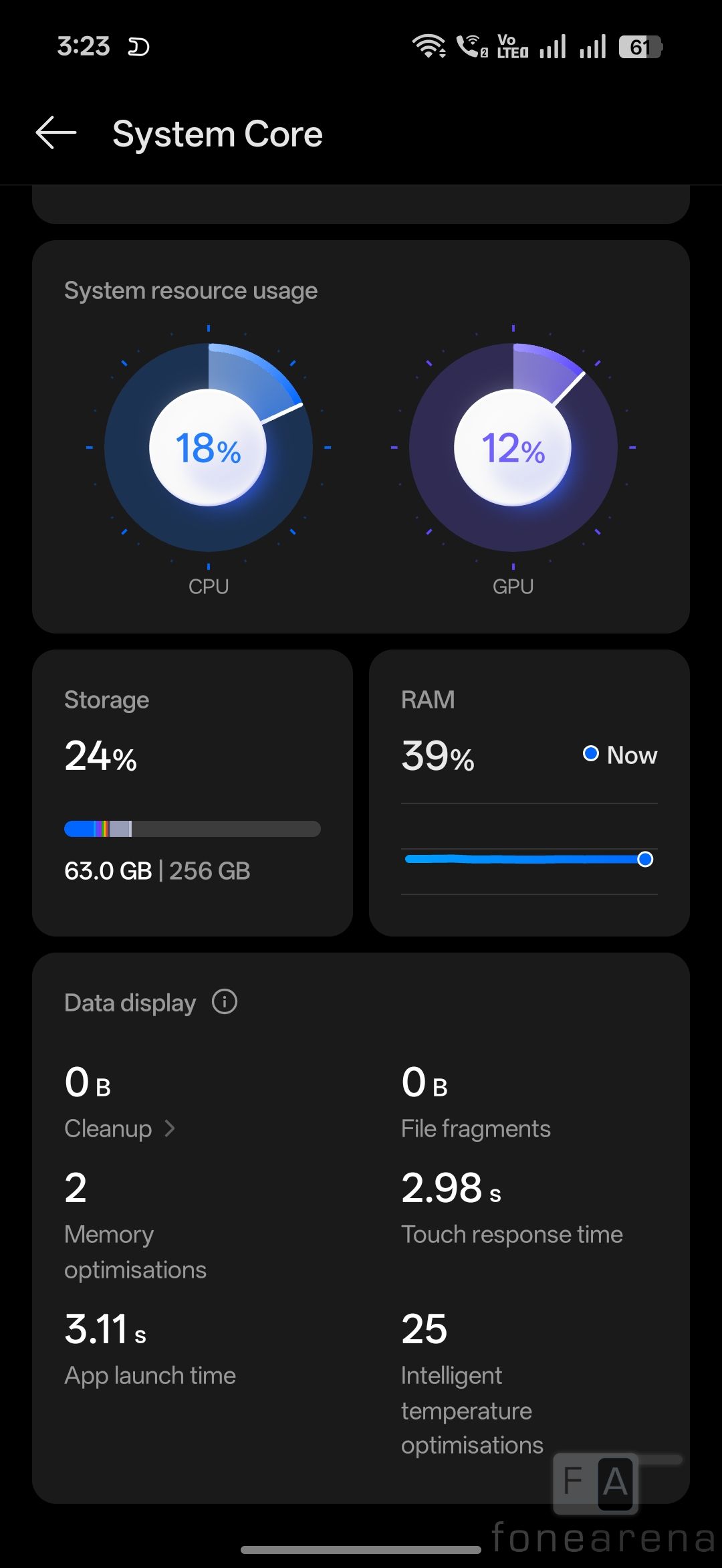Screen dimensions: 722x1568
Task: Expand Cleanup chevron arrow
Action: pyautogui.click(x=170, y=1129)
